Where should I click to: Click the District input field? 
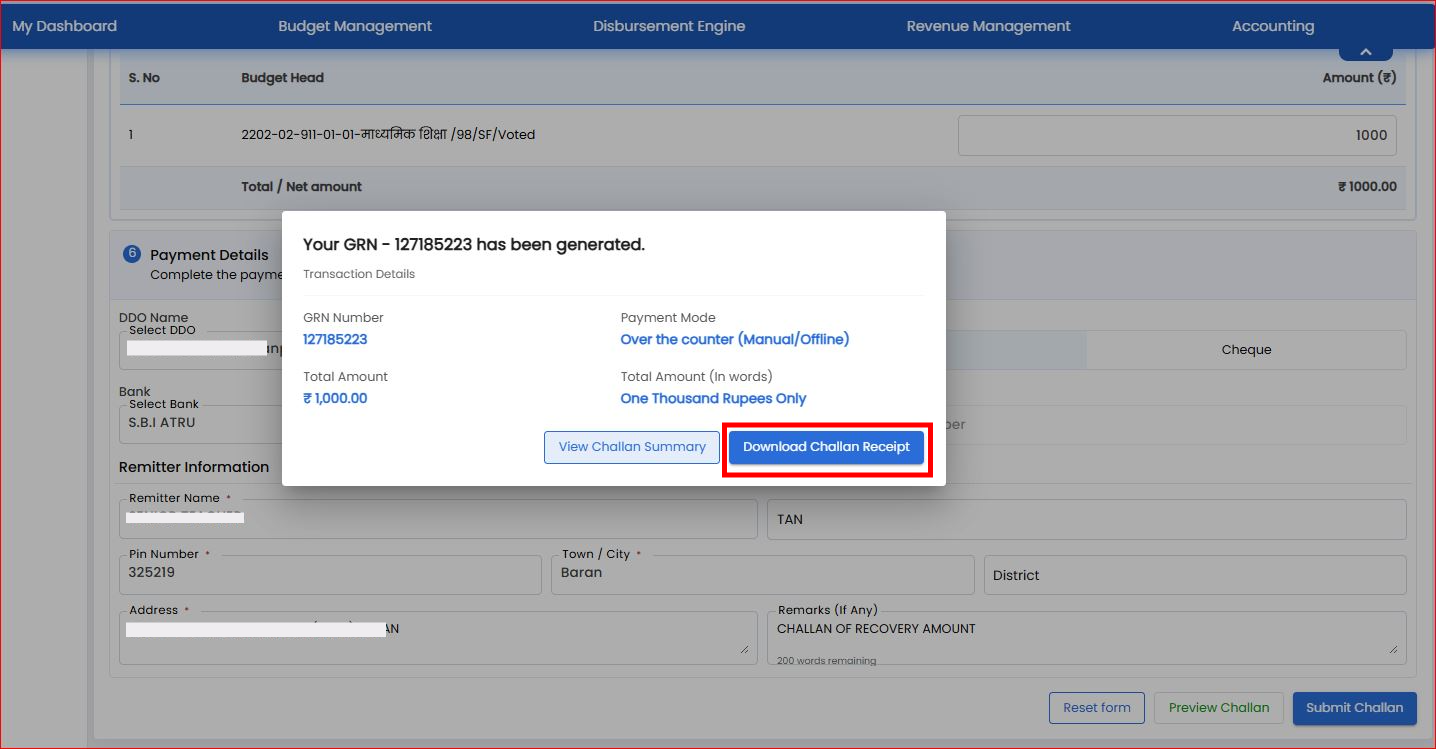coord(1195,575)
